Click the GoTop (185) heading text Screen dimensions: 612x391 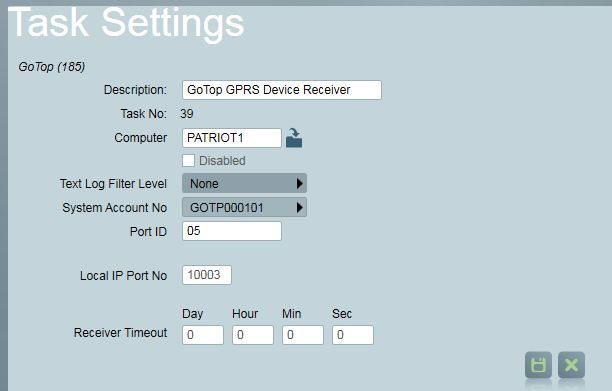point(52,67)
